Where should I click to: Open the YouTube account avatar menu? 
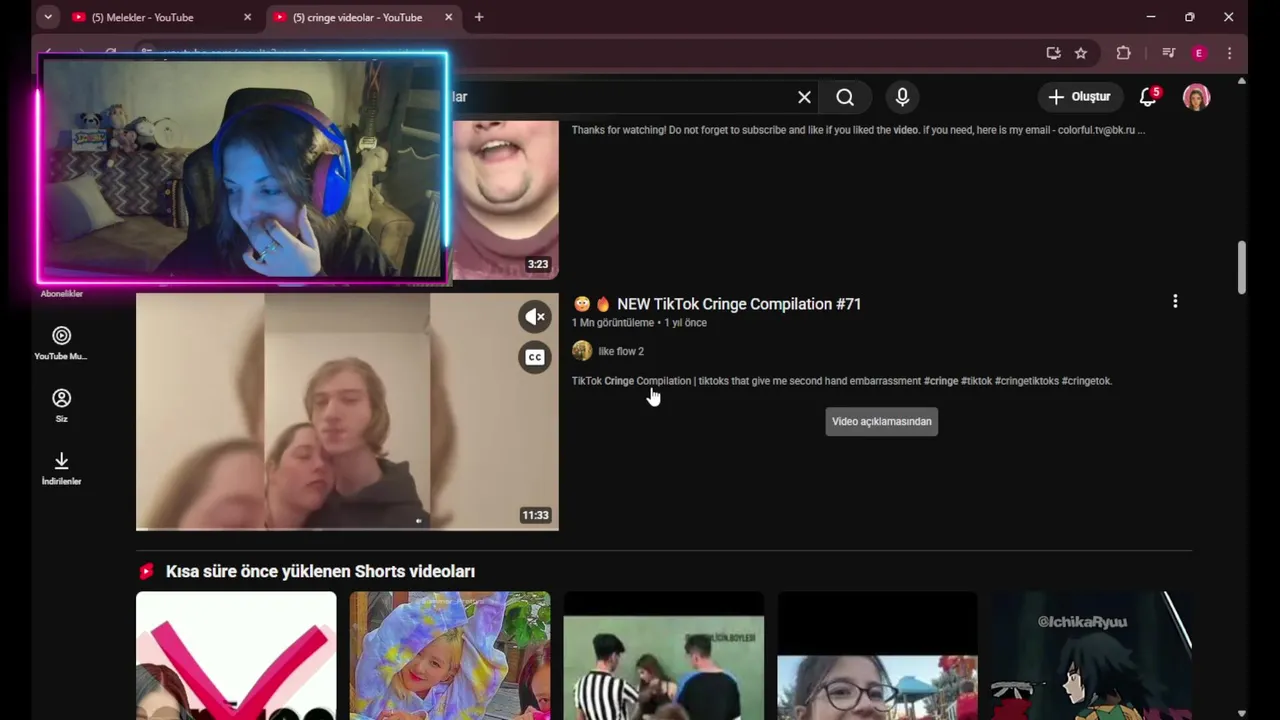[x=1196, y=97]
